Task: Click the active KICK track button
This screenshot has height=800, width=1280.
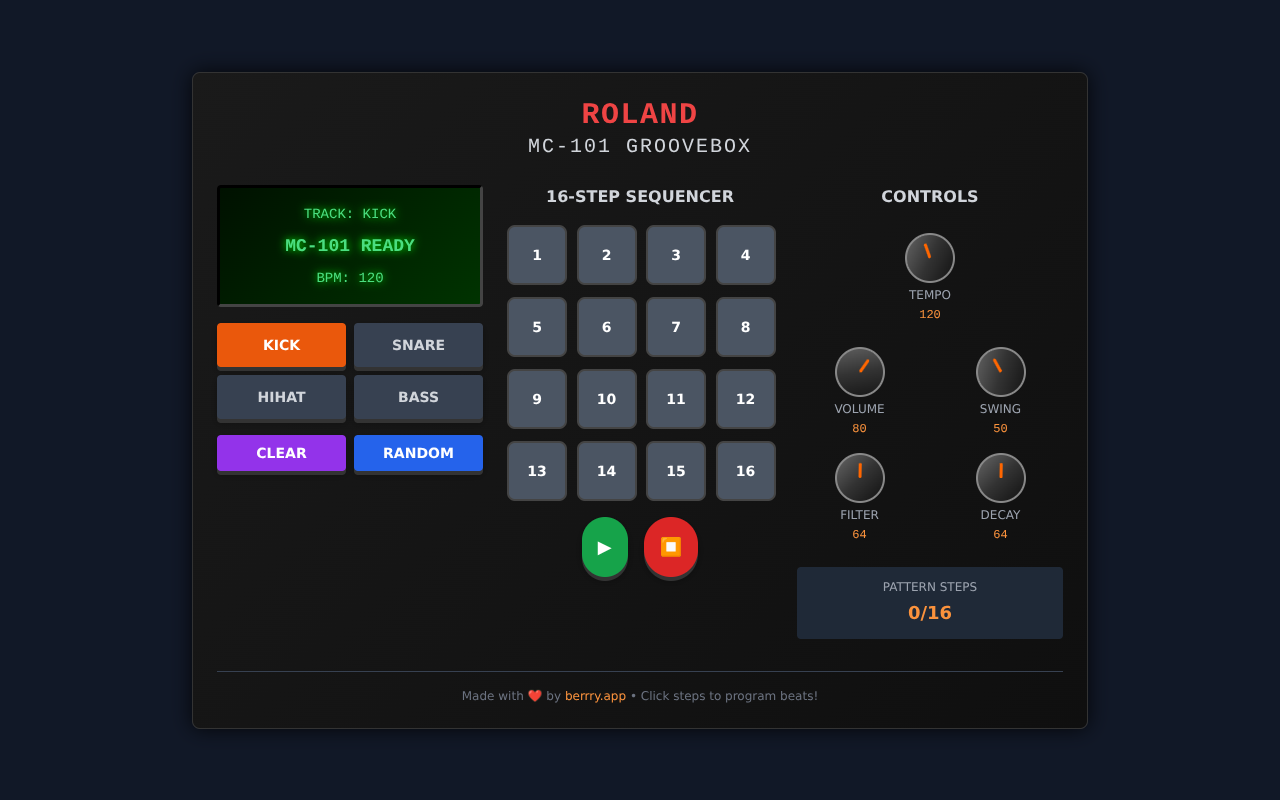Action: pos(281,345)
